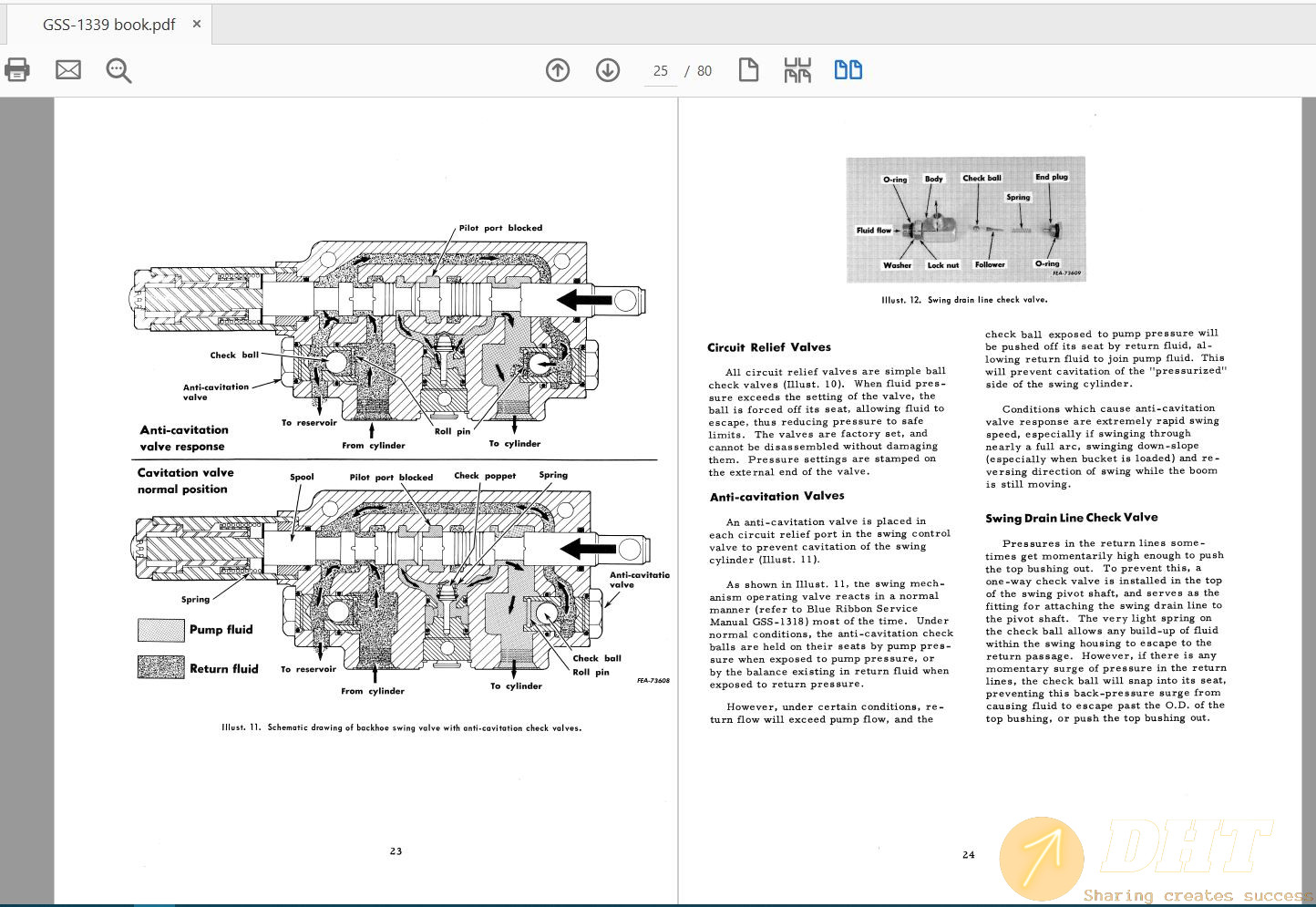Click the page number field showing 25
The width and height of the screenshot is (1316, 907).
pyautogui.click(x=661, y=71)
